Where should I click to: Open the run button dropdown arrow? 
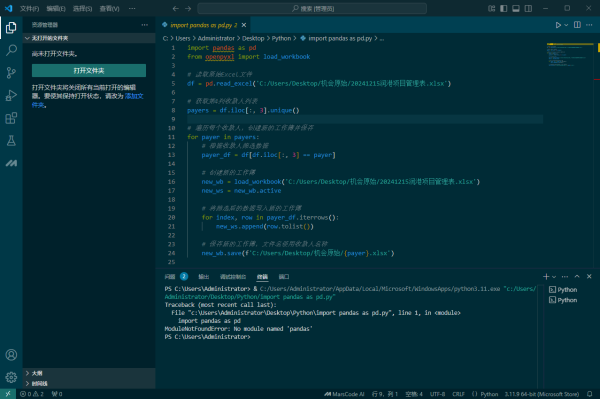coord(566,25)
